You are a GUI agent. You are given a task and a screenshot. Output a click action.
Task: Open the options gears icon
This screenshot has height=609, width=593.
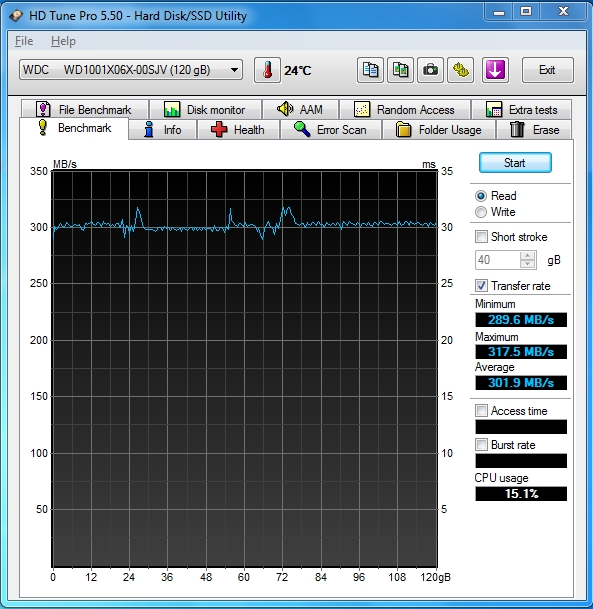pos(461,70)
